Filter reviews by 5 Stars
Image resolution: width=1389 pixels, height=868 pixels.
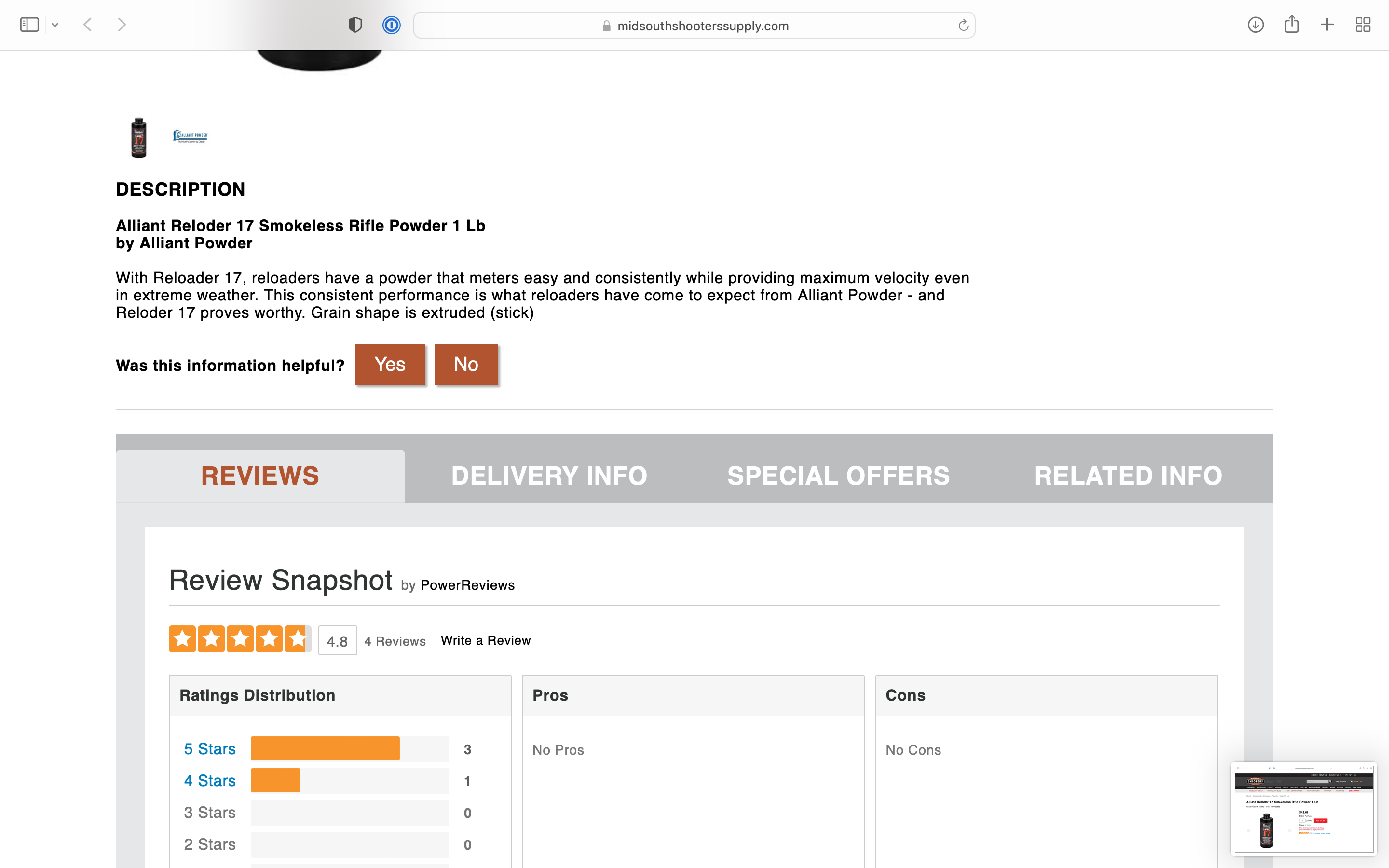pos(209,749)
